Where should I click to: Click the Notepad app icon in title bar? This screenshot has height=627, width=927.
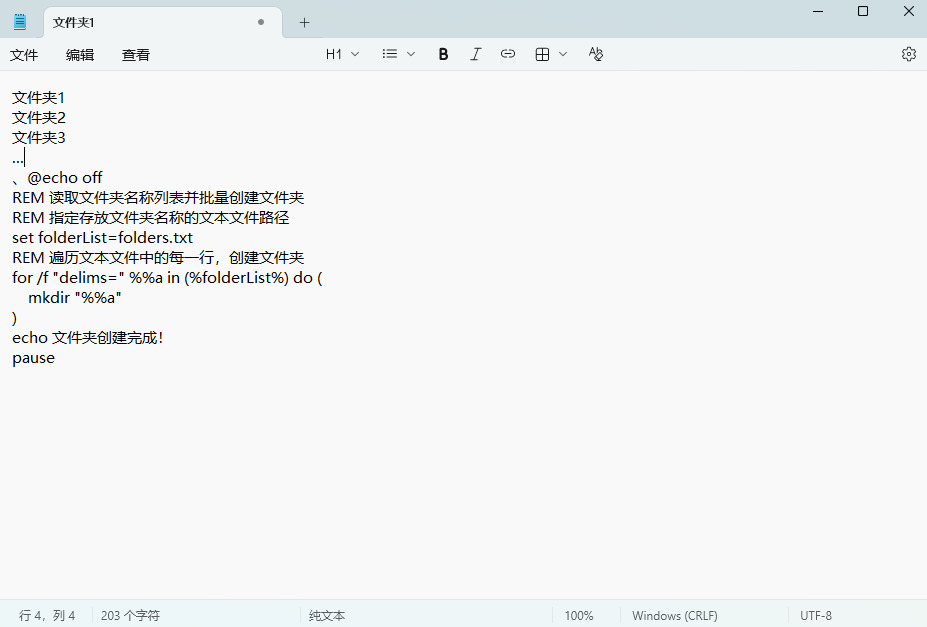pyautogui.click(x=20, y=22)
